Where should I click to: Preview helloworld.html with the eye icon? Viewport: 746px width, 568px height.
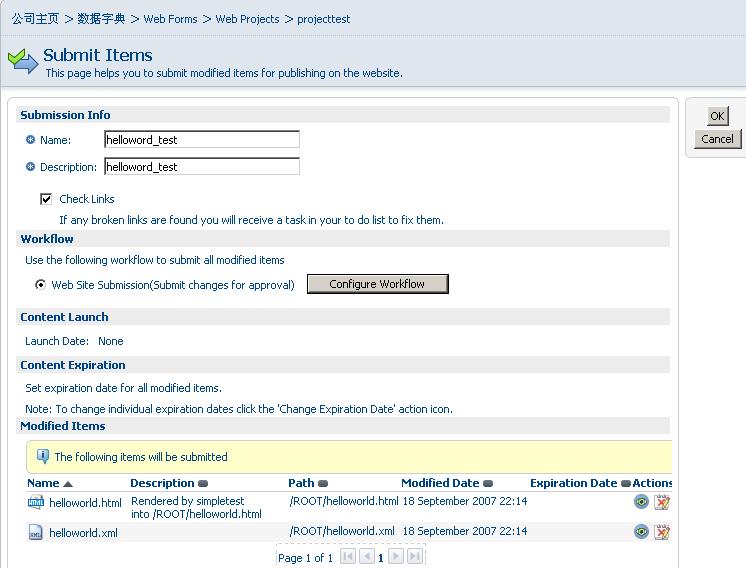pyautogui.click(x=641, y=502)
